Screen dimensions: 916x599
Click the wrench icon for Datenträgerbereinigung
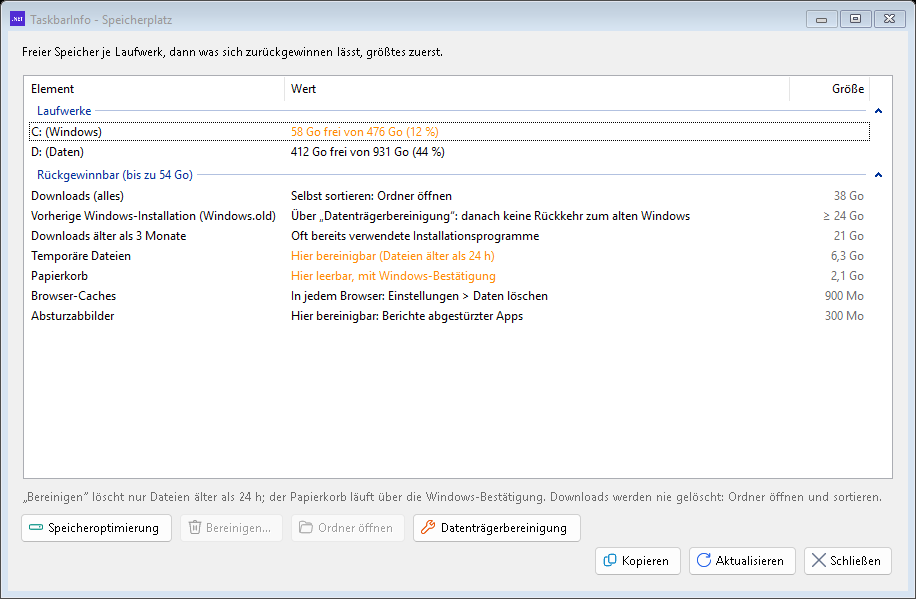pos(428,528)
